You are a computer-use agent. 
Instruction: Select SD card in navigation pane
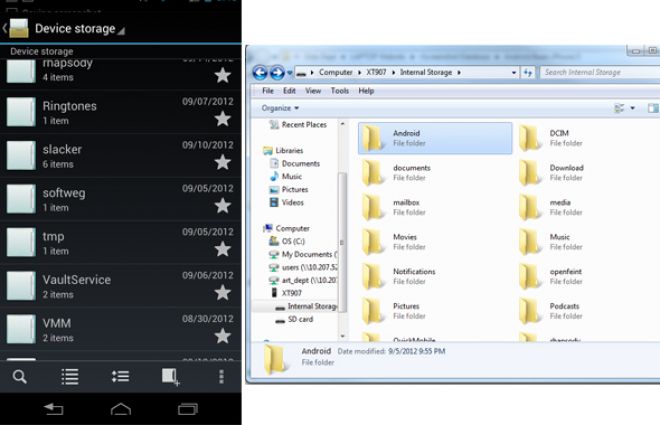click(301, 320)
